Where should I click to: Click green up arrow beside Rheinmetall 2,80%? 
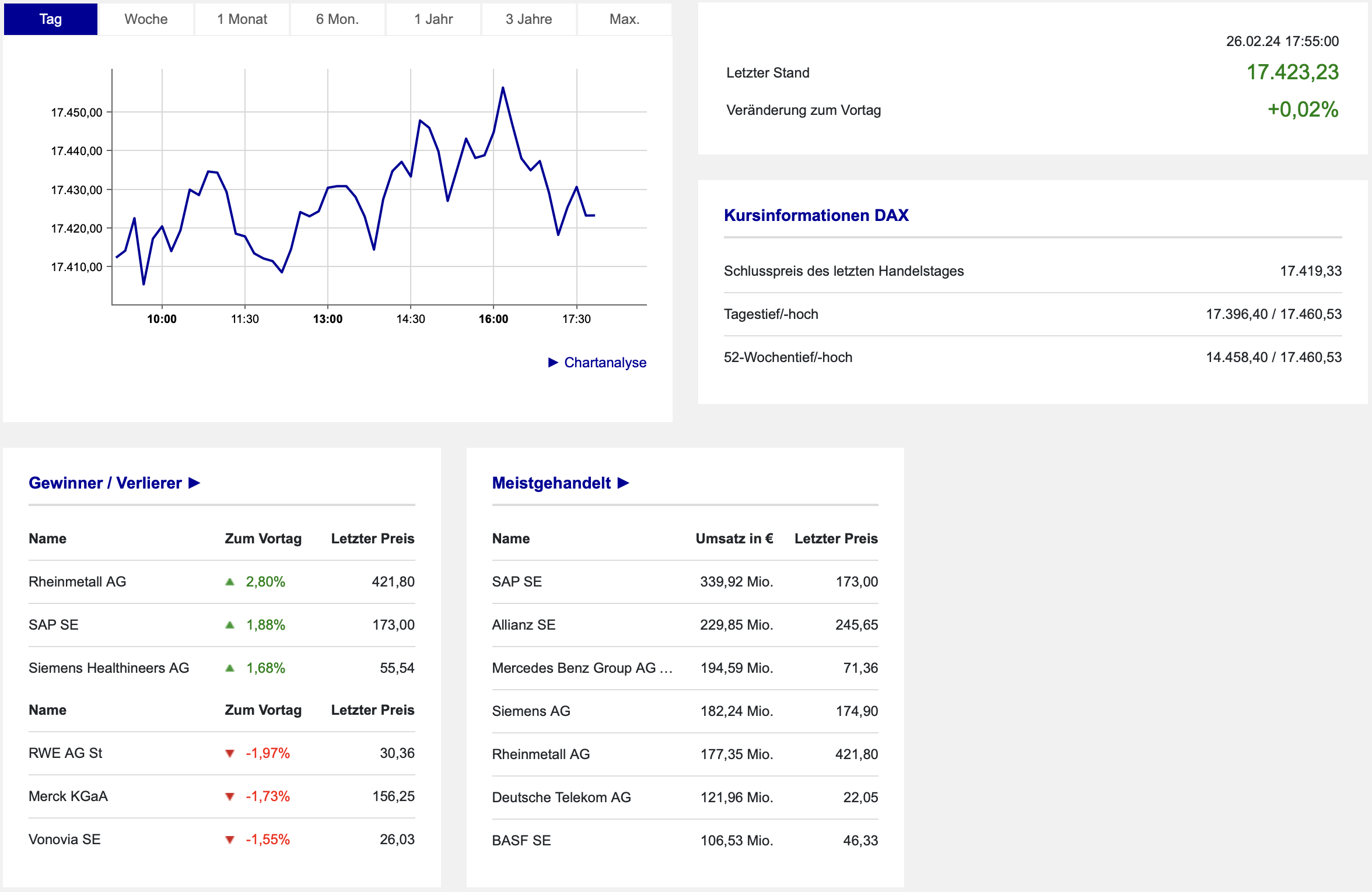coord(230,582)
